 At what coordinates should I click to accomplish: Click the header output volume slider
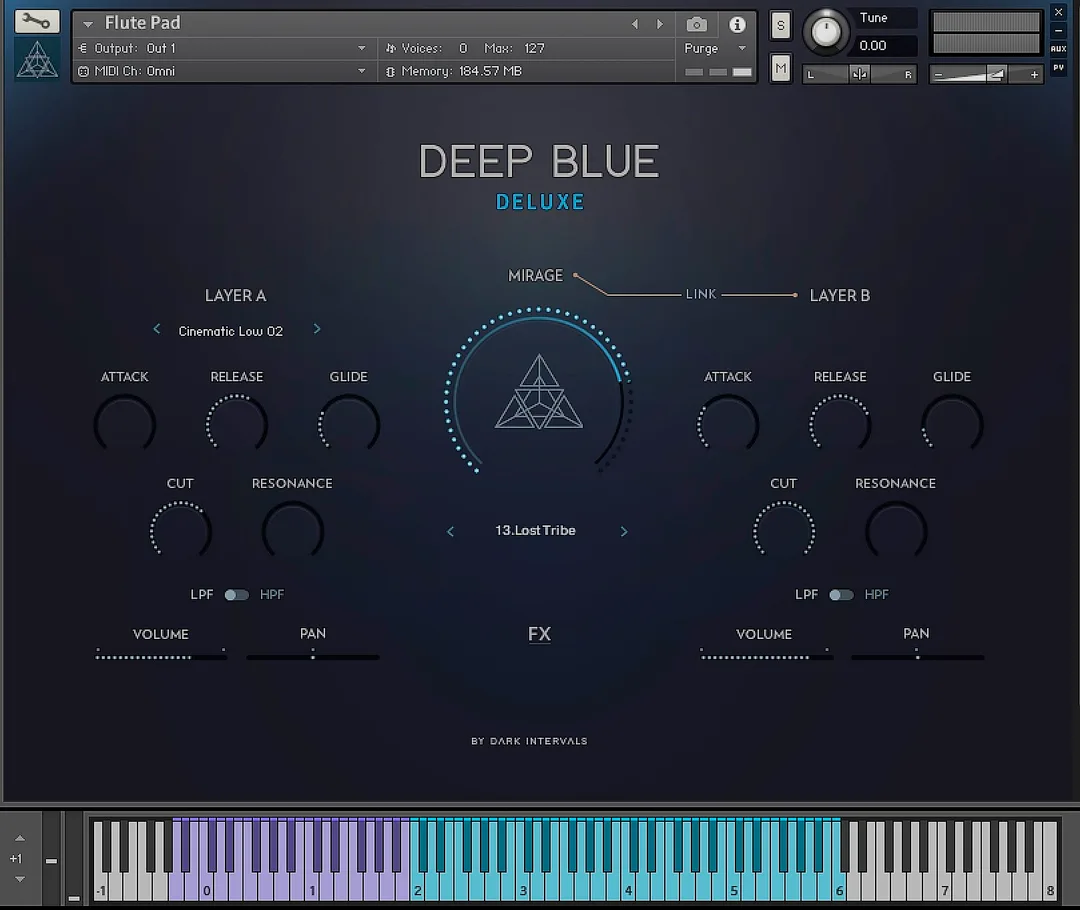coord(986,74)
